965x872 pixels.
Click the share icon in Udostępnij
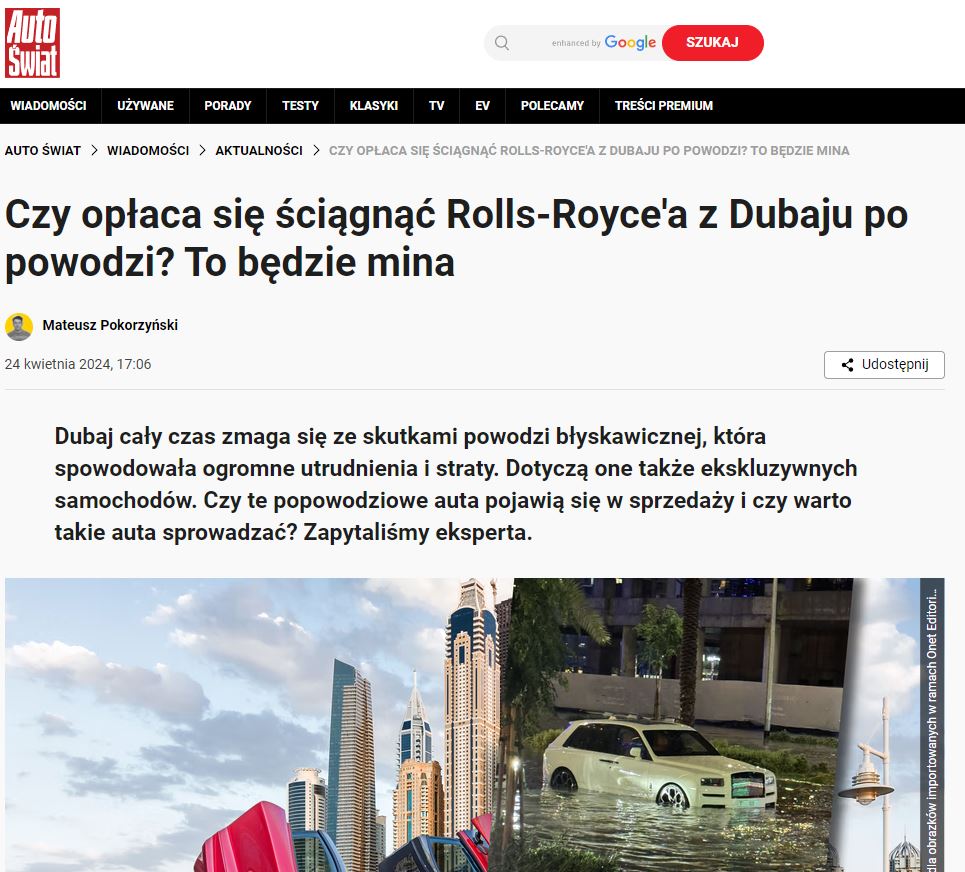click(847, 365)
